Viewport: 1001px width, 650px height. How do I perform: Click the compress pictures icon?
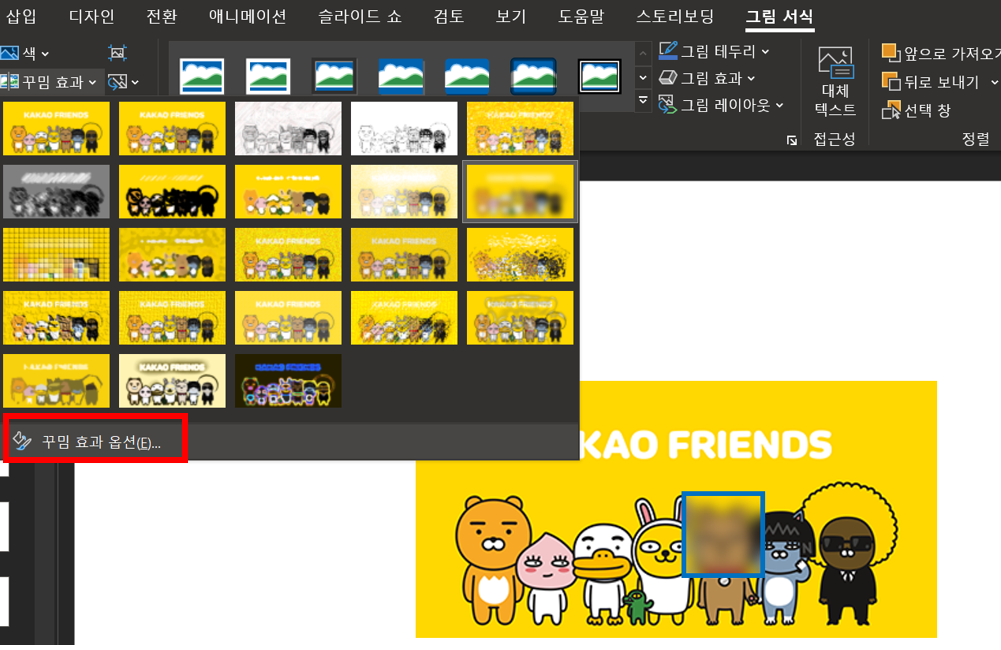[x=117, y=53]
